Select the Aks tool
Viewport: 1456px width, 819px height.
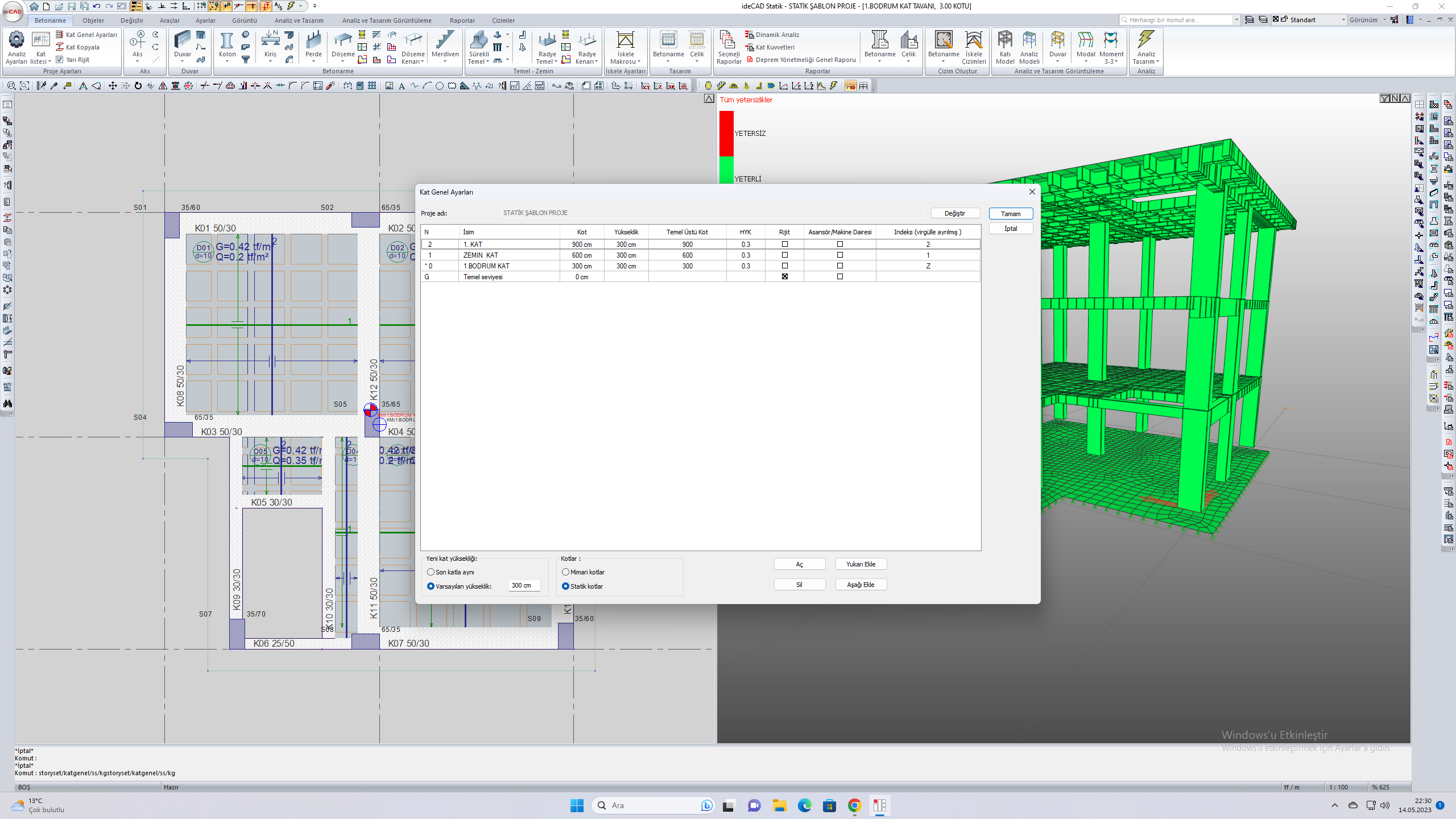pos(138,45)
